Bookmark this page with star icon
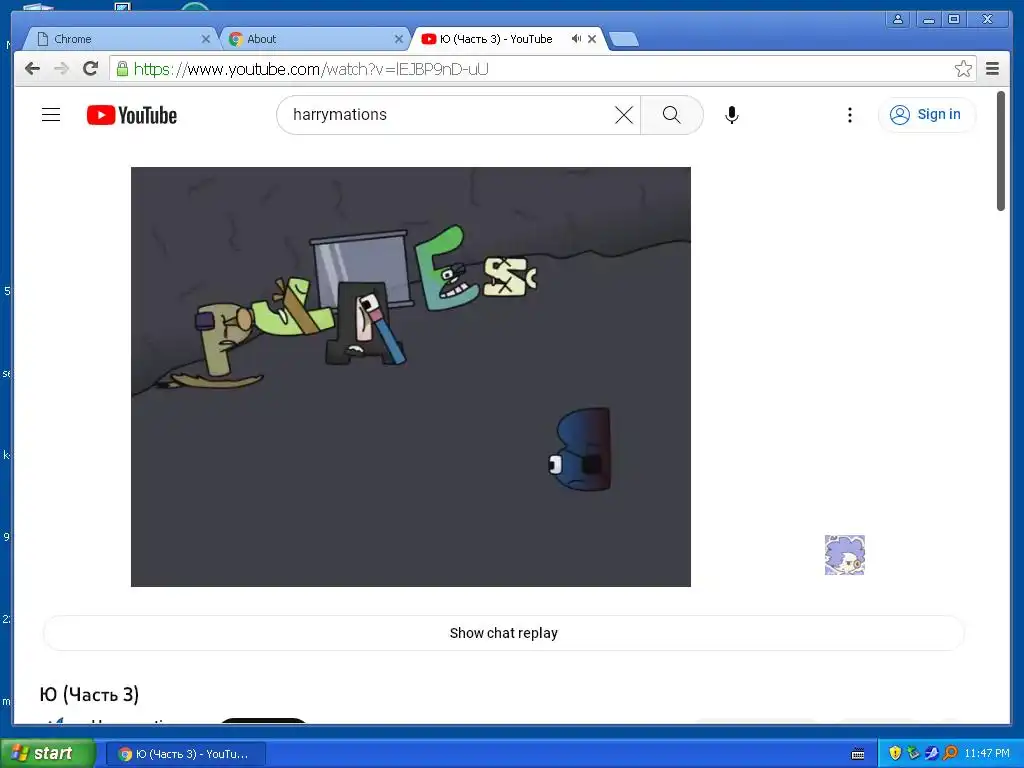 click(x=963, y=69)
